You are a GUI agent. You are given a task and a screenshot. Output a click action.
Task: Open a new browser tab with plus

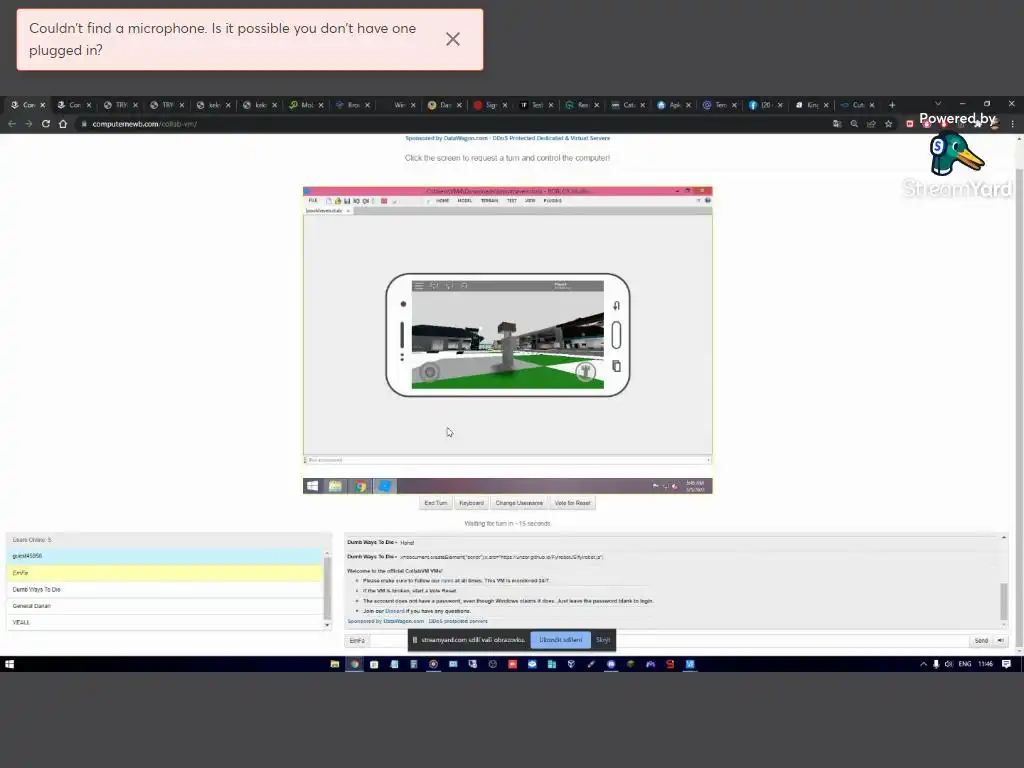[x=892, y=104]
